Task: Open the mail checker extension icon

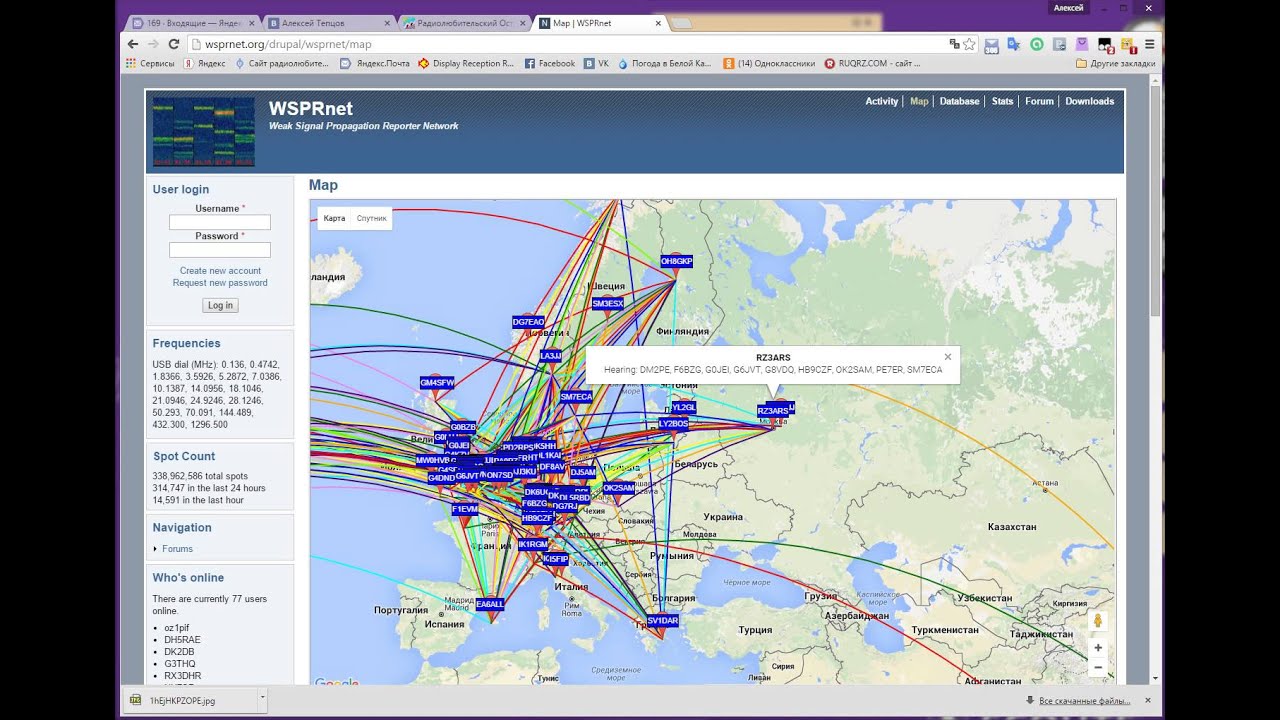Action: [991, 44]
